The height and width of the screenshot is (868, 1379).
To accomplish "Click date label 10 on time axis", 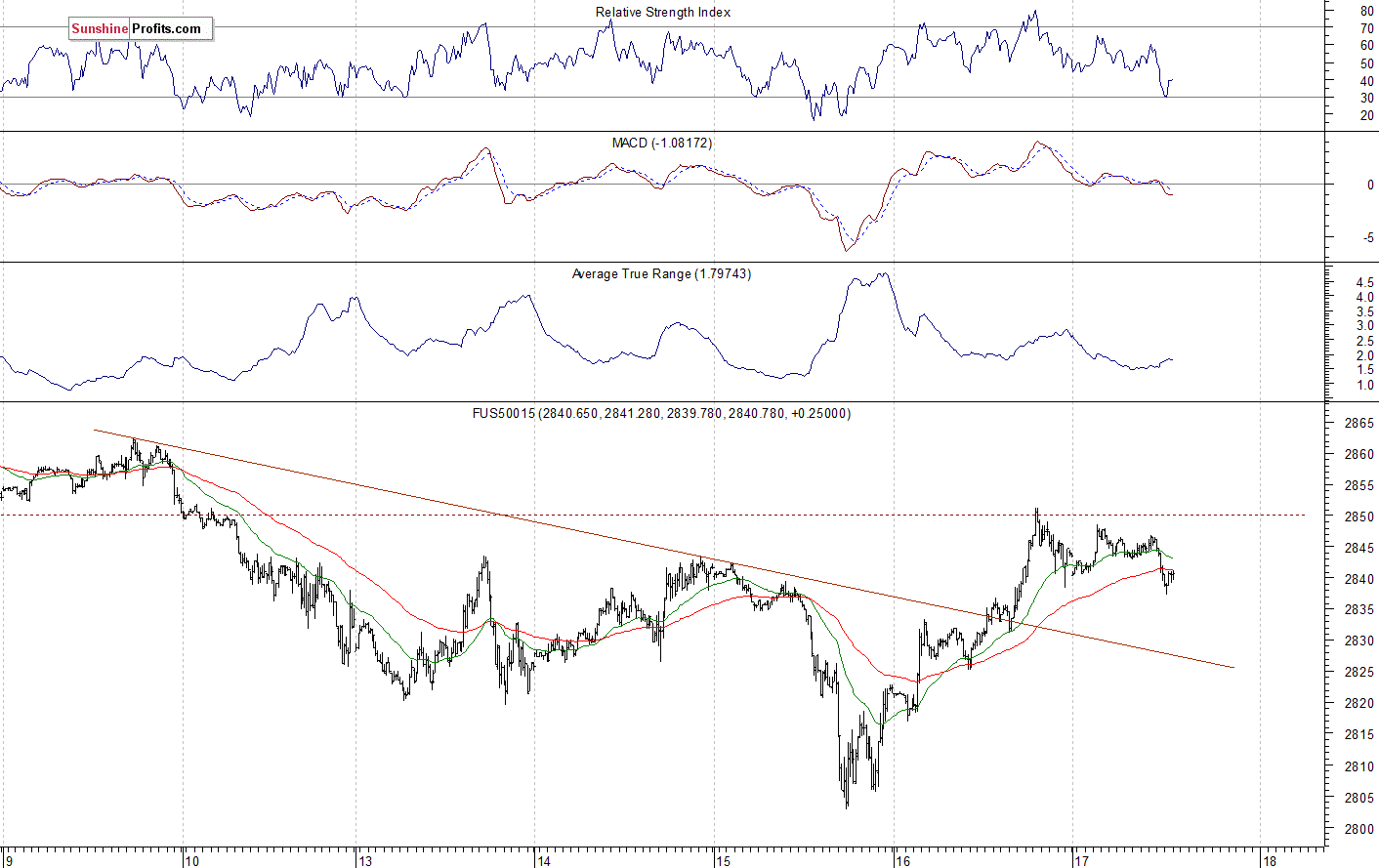I will point(191,861).
